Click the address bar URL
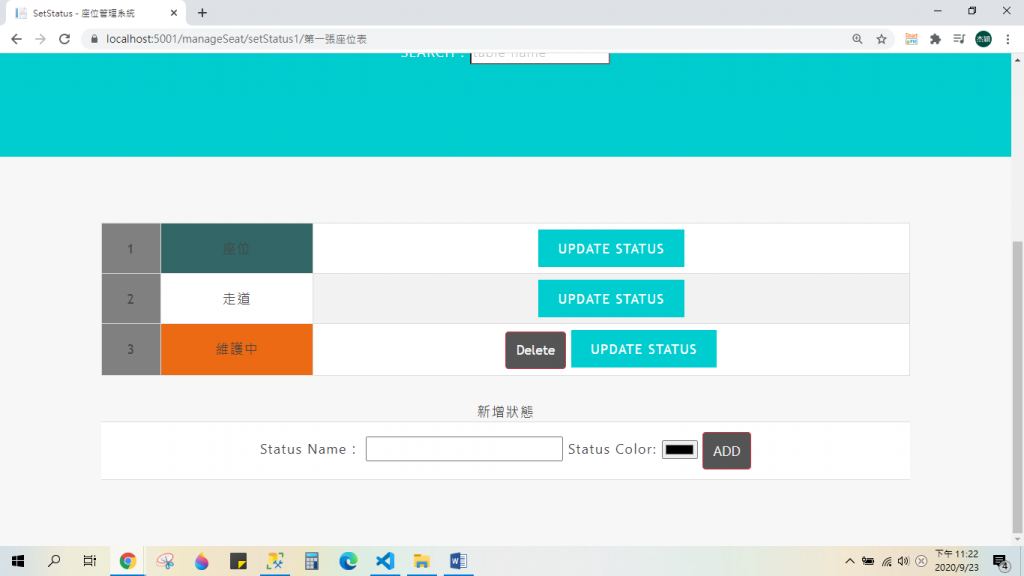This screenshot has height=576, width=1024. click(236, 39)
